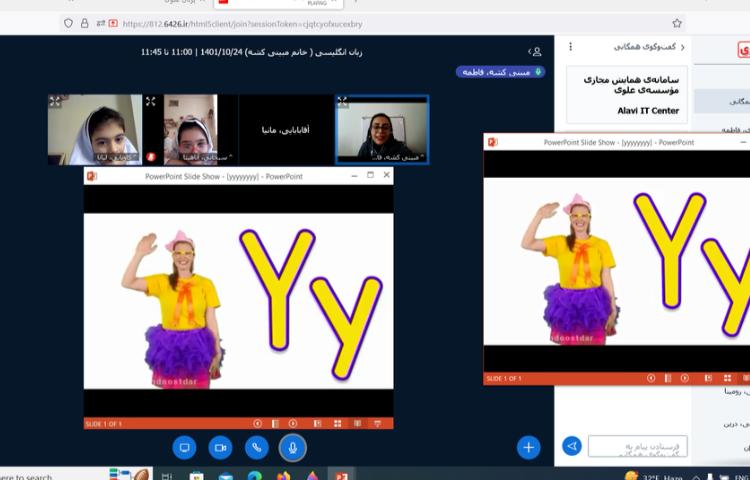Screen dimensions: 750x480
Task: Switch to Reading view in left PowerPoint
Action: [x=357, y=424]
